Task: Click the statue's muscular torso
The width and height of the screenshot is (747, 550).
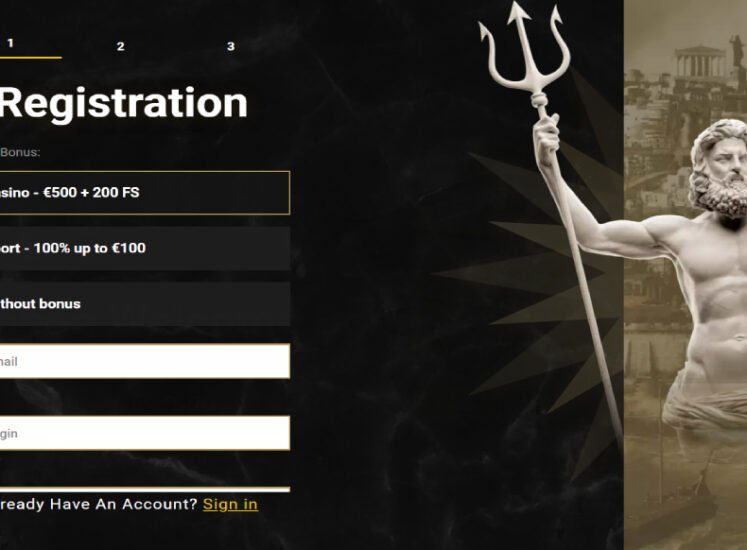Action: click(x=715, y=305)
